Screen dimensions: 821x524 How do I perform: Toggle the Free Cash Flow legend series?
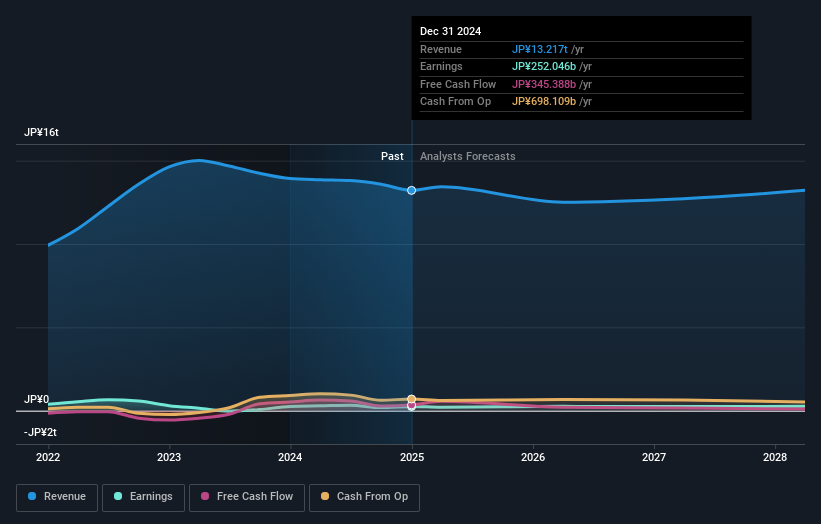pos(247,497)
